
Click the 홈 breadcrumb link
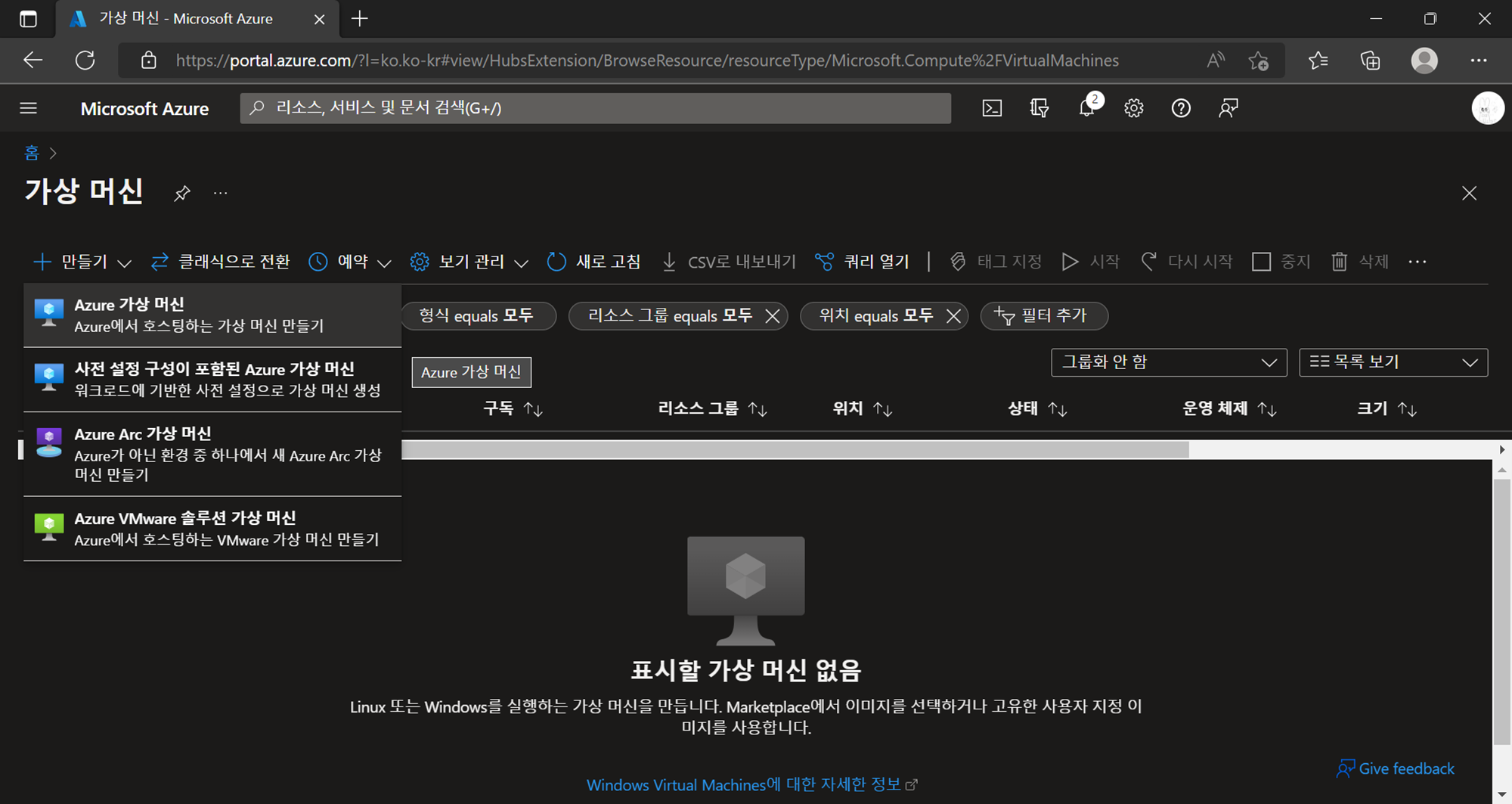coord(32,153)
